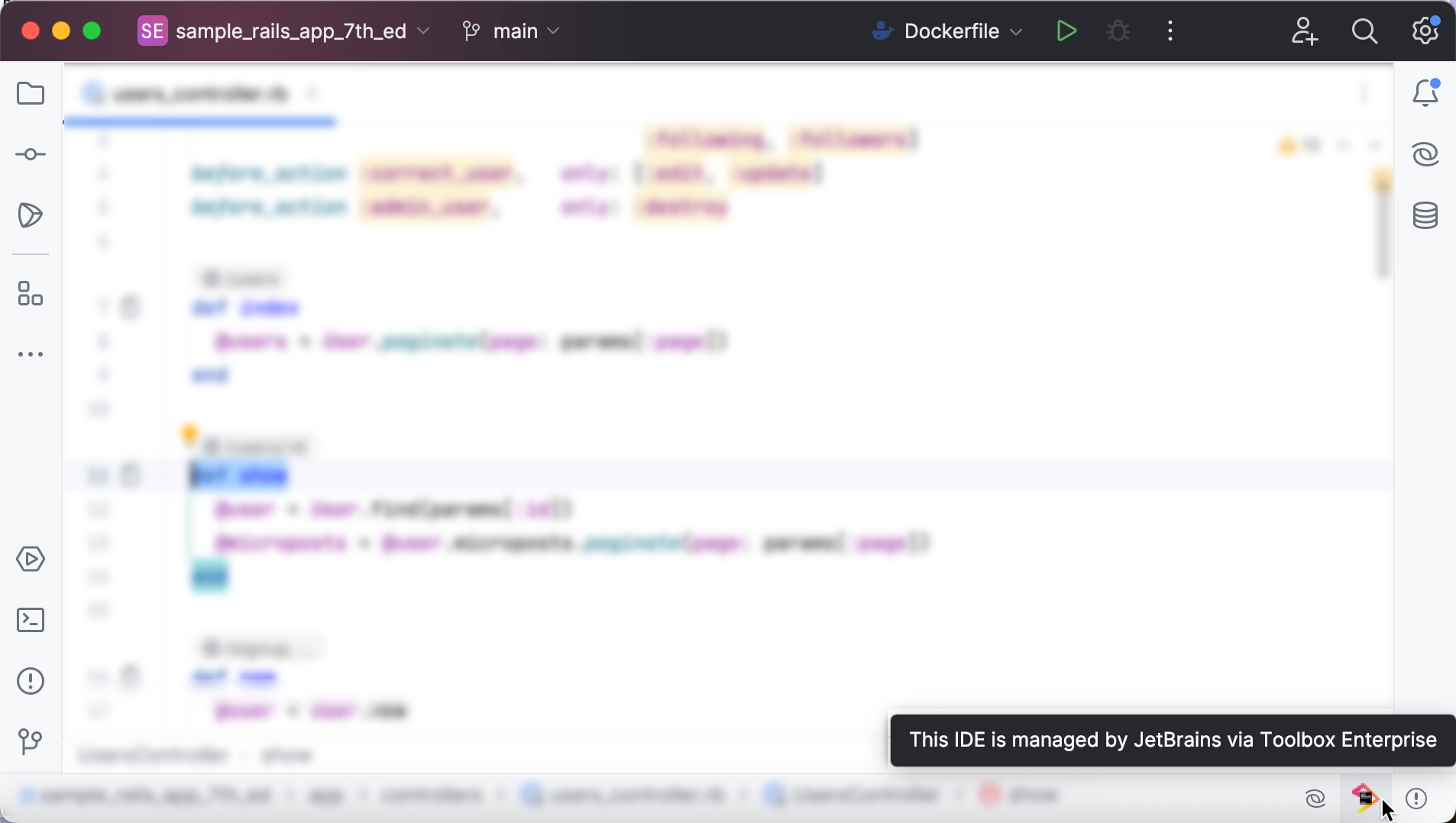Open the AI Assistant panel

(x=1425, y=154)
